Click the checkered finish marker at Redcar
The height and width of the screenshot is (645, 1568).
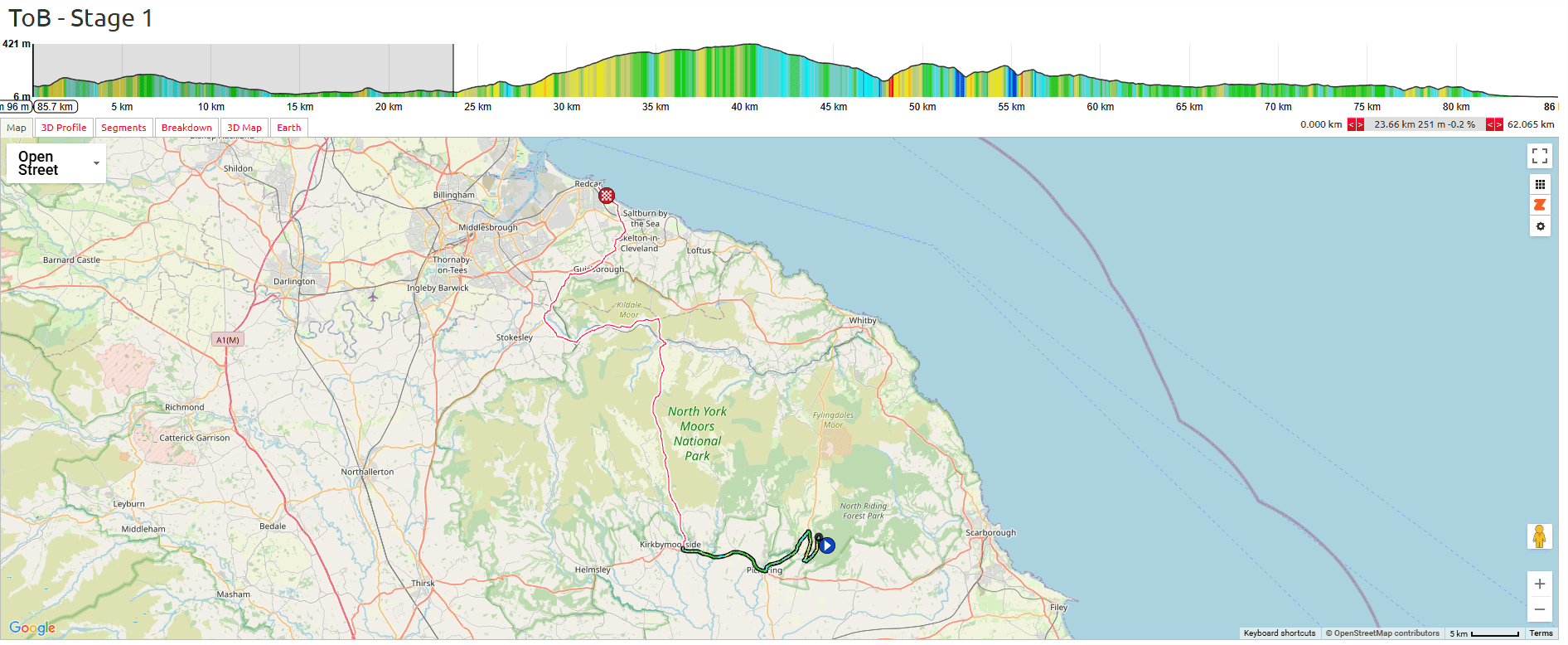(607, 196)
